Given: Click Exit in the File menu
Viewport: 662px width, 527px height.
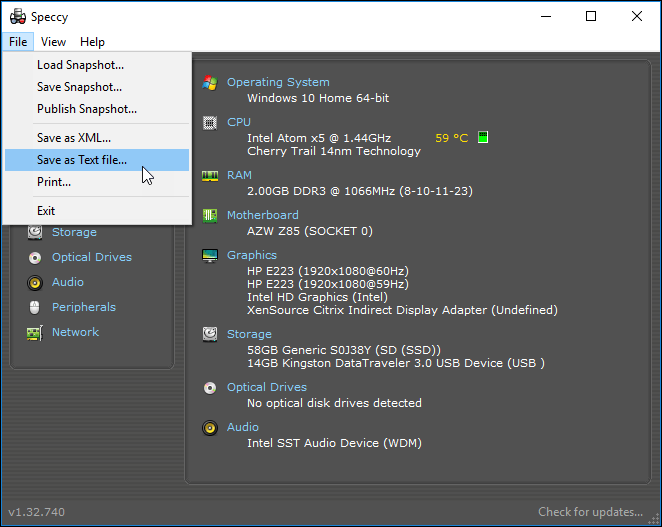Looking at the screenshot, I should [x=97, y=211].
